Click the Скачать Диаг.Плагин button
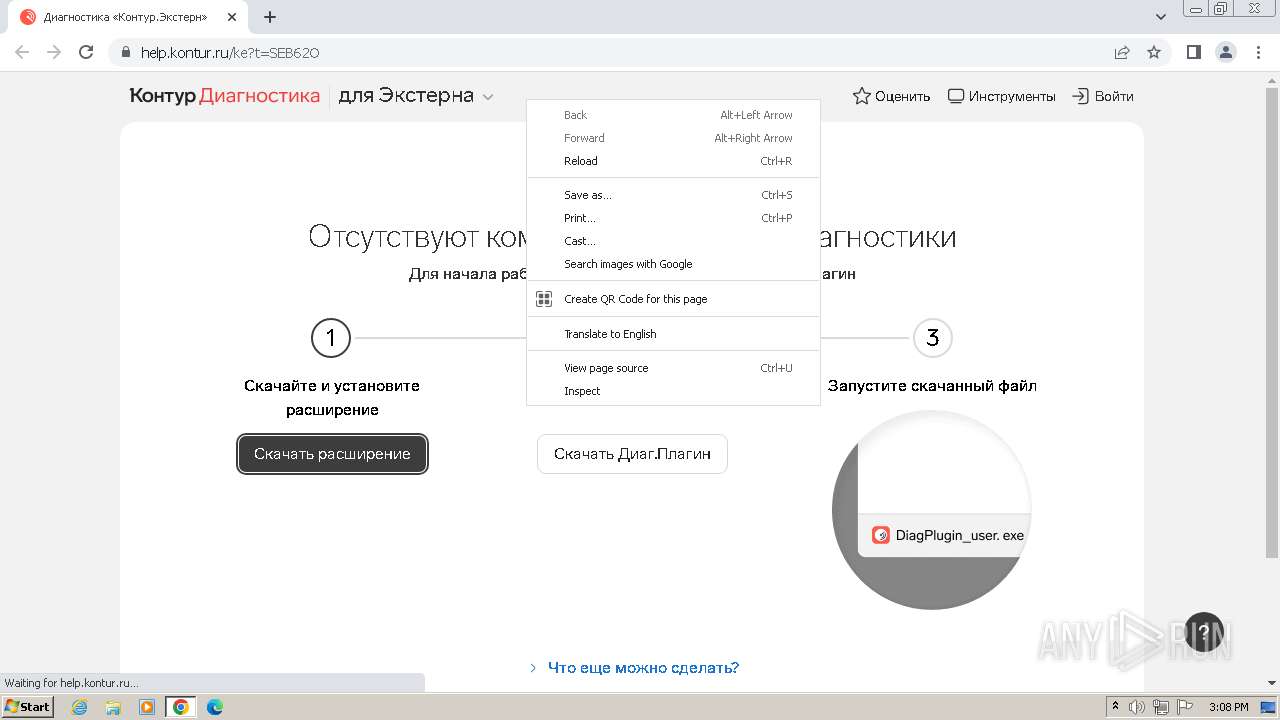The width and height of the screenshot is (1280, 720). pyautogui.click(x=632, y=454)
